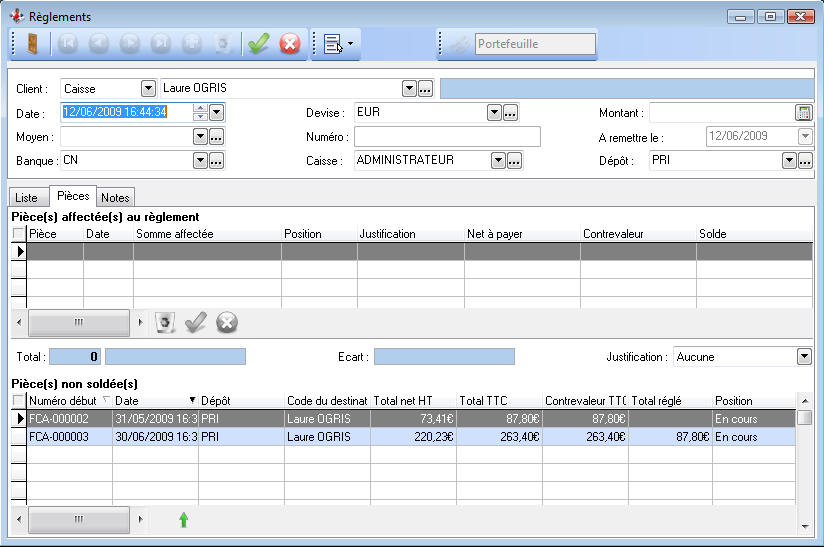Viewport: 824px width, 547px height.
Task: Click Somme affectée column header
Action: coord(207,234)
